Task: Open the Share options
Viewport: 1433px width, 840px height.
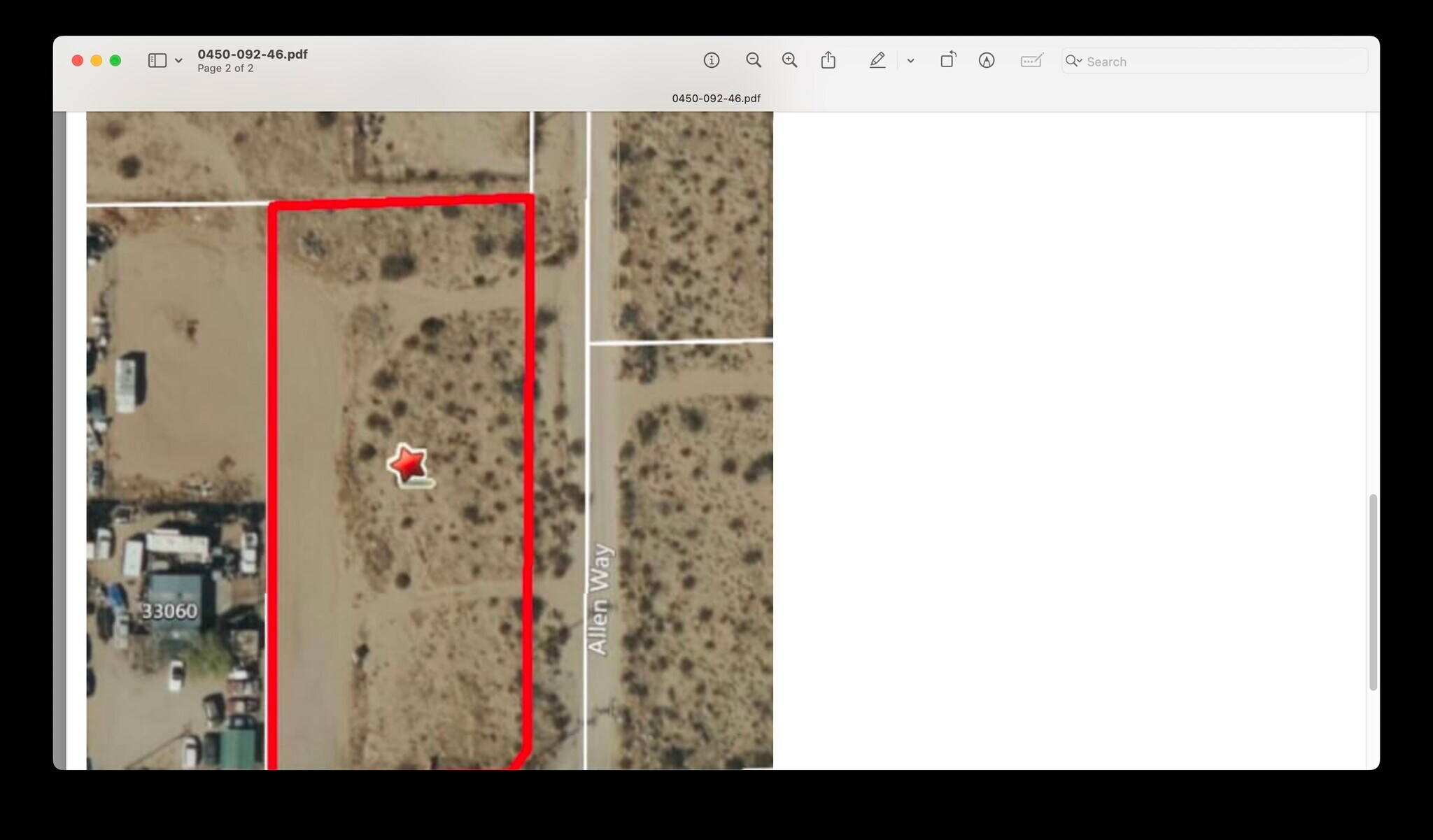Action: [x=828, y=60]
